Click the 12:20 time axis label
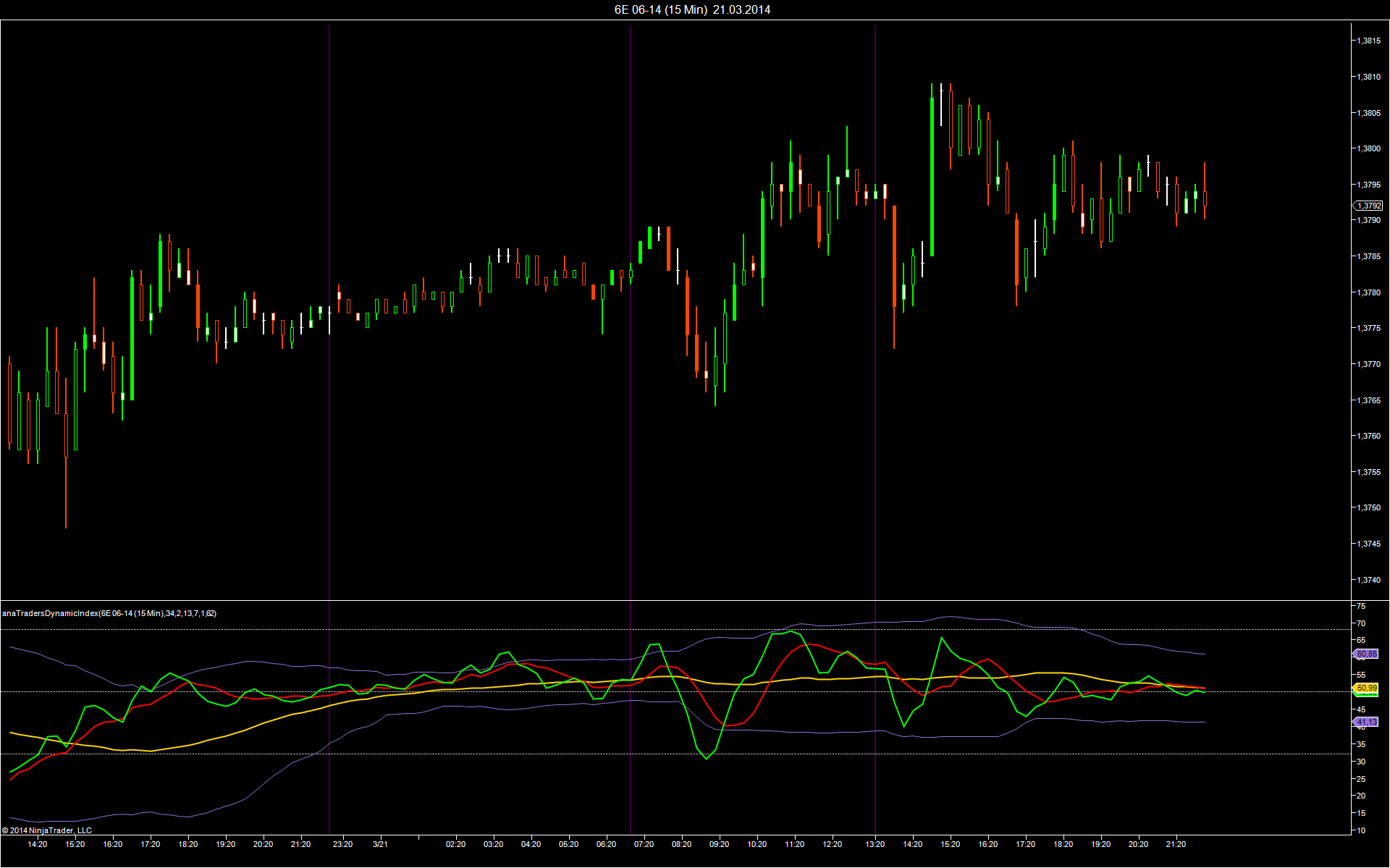Viewport: 1390px width, 868px height. point(832,844)
